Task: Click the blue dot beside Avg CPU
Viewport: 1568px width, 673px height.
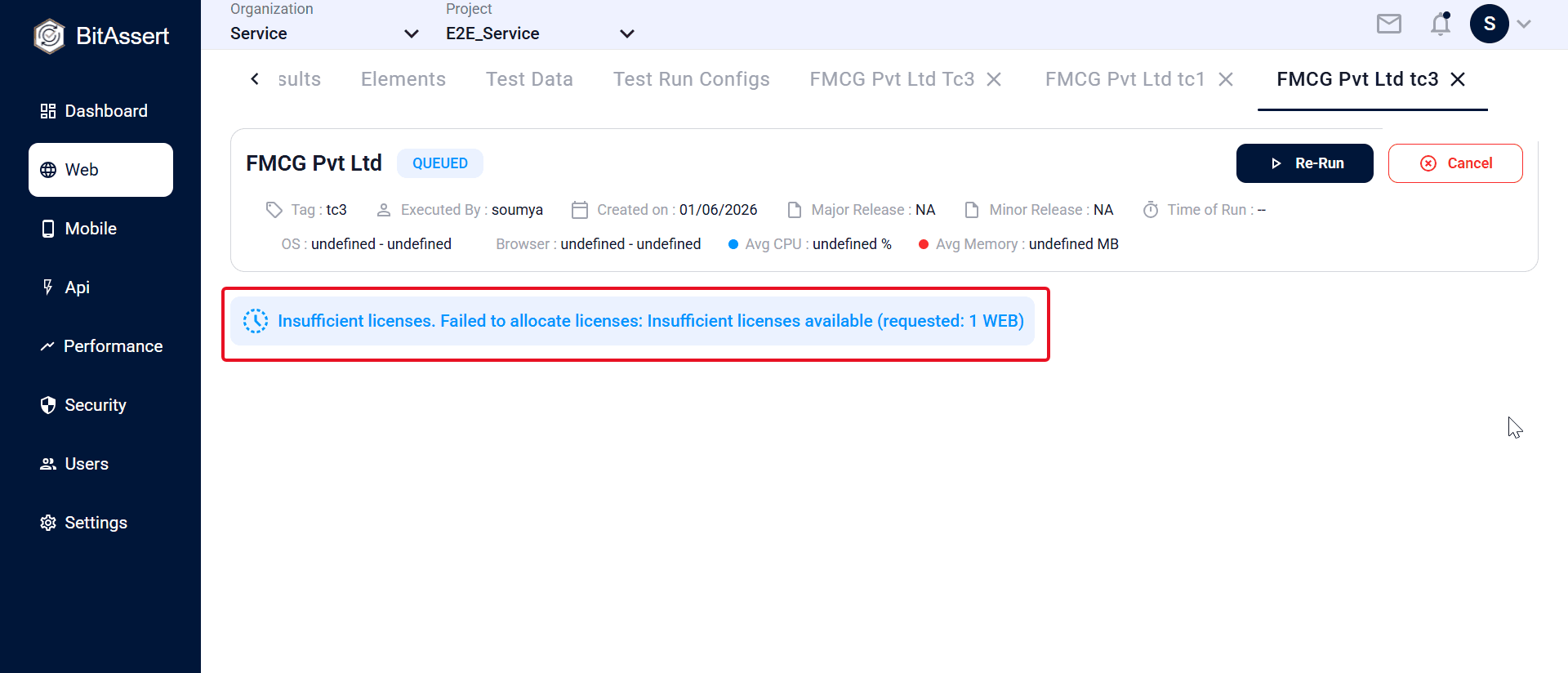Action: [733, 244]
